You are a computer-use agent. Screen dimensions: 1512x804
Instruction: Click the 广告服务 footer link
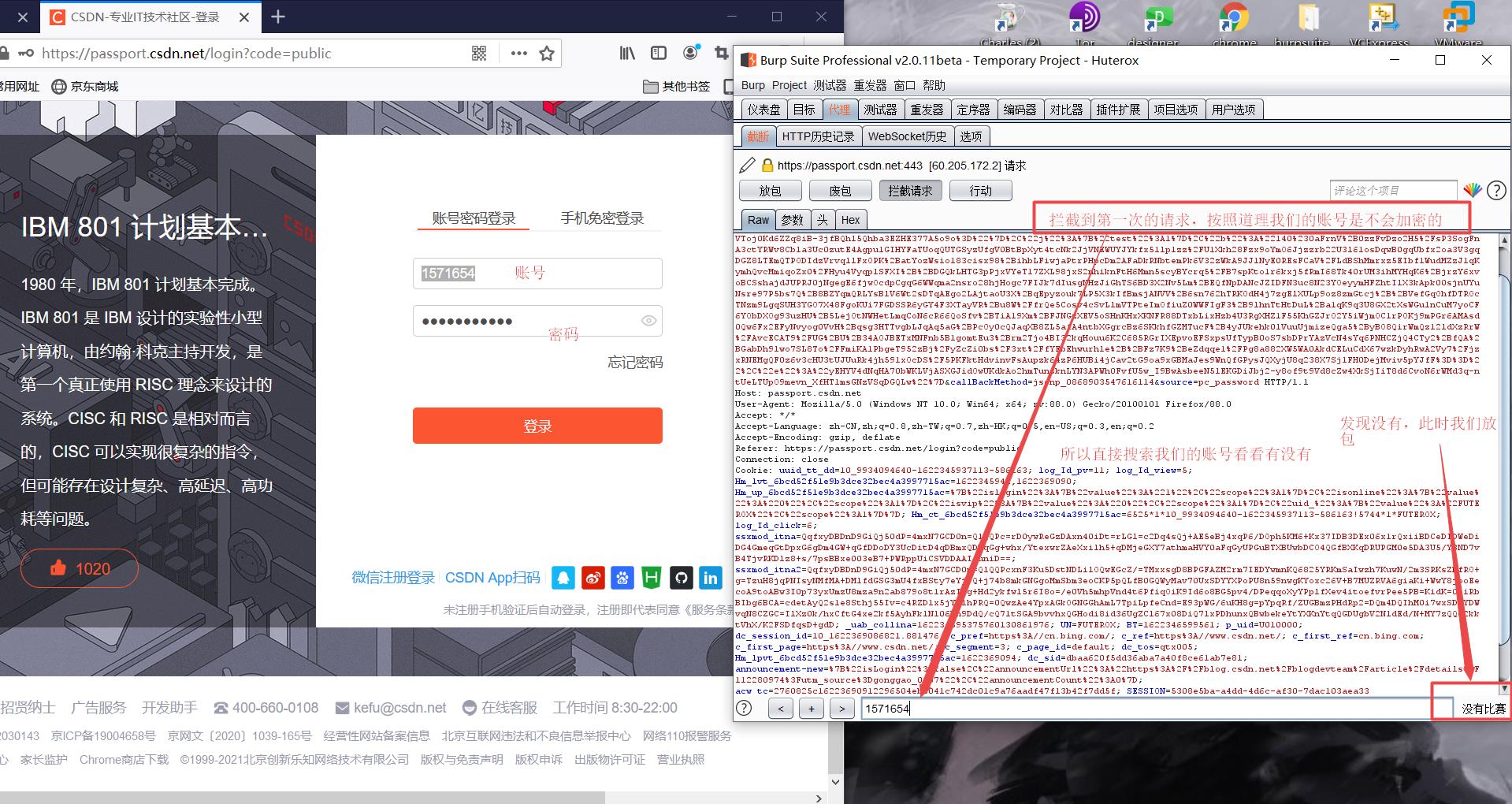coord(98,708)
